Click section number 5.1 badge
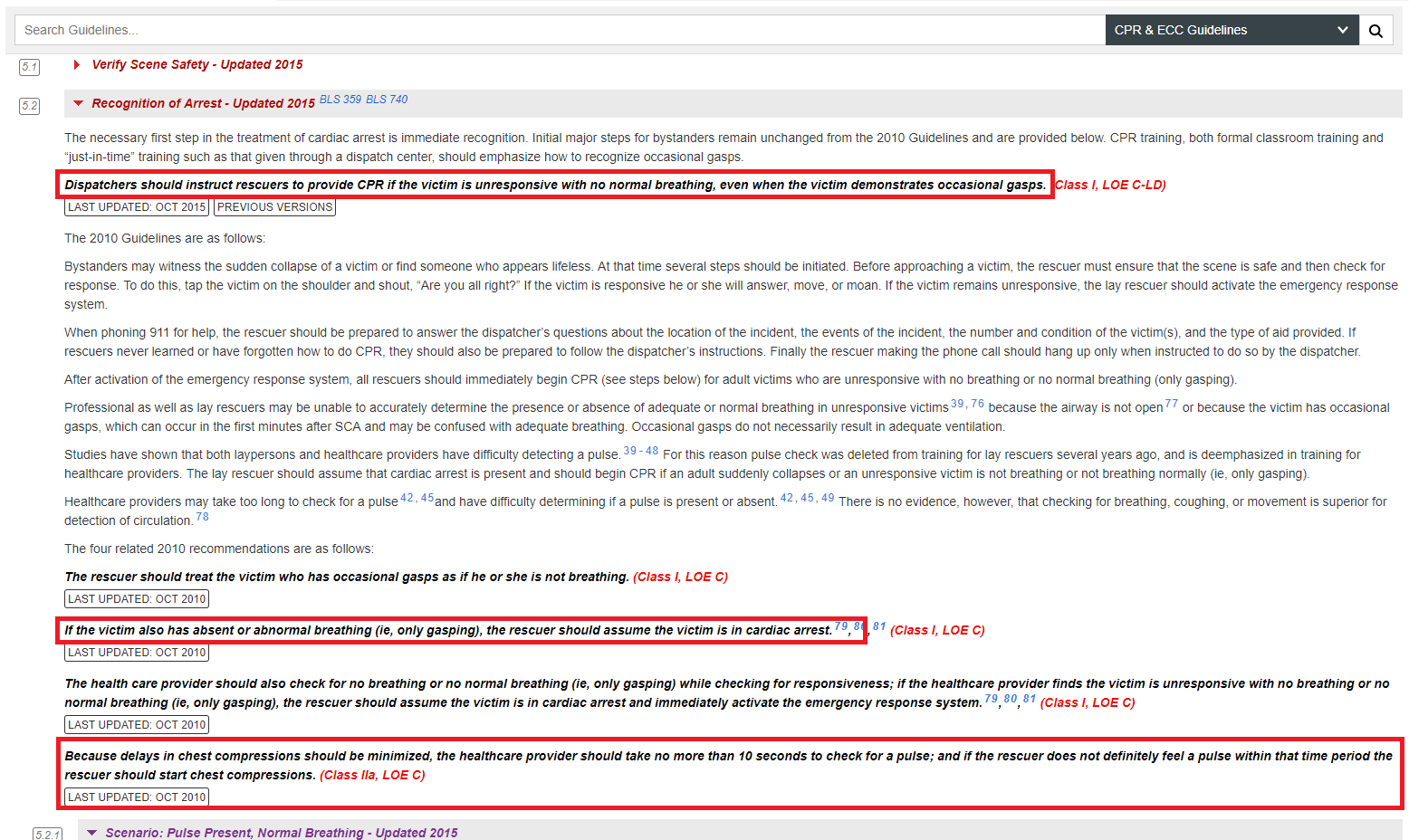Screen dimensions: 1409x840 tap(30, 67)
